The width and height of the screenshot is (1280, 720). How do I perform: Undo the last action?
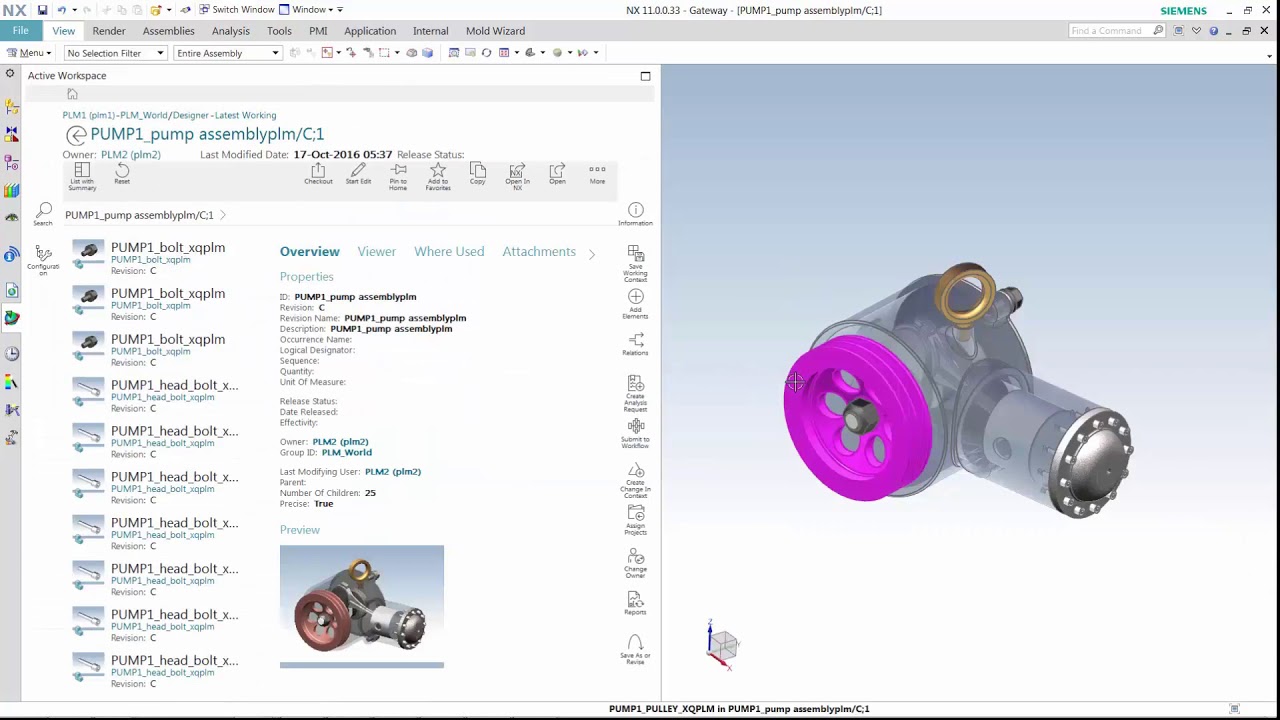pos(61,10)
